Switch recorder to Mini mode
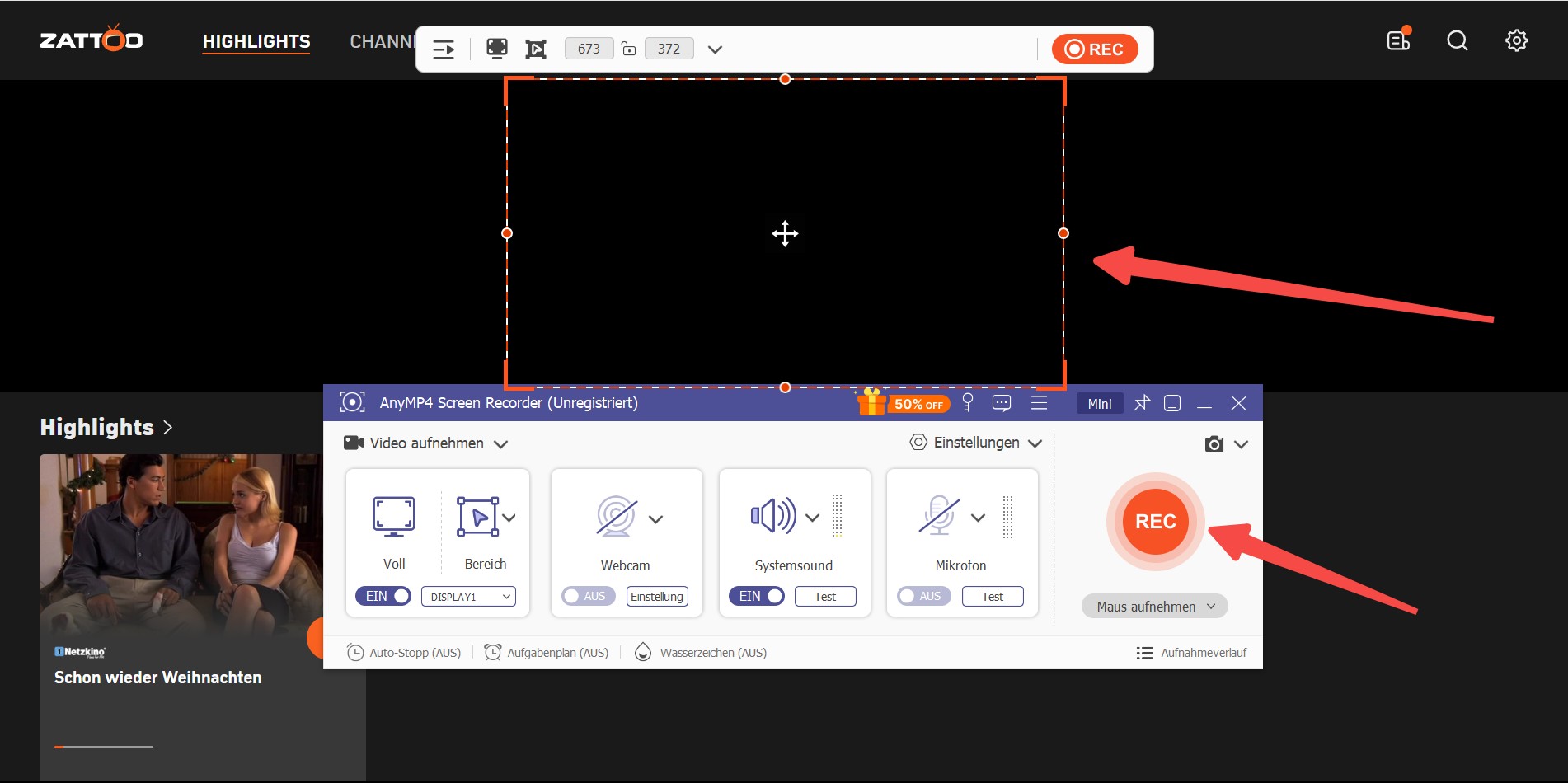 pos(1100,403)
